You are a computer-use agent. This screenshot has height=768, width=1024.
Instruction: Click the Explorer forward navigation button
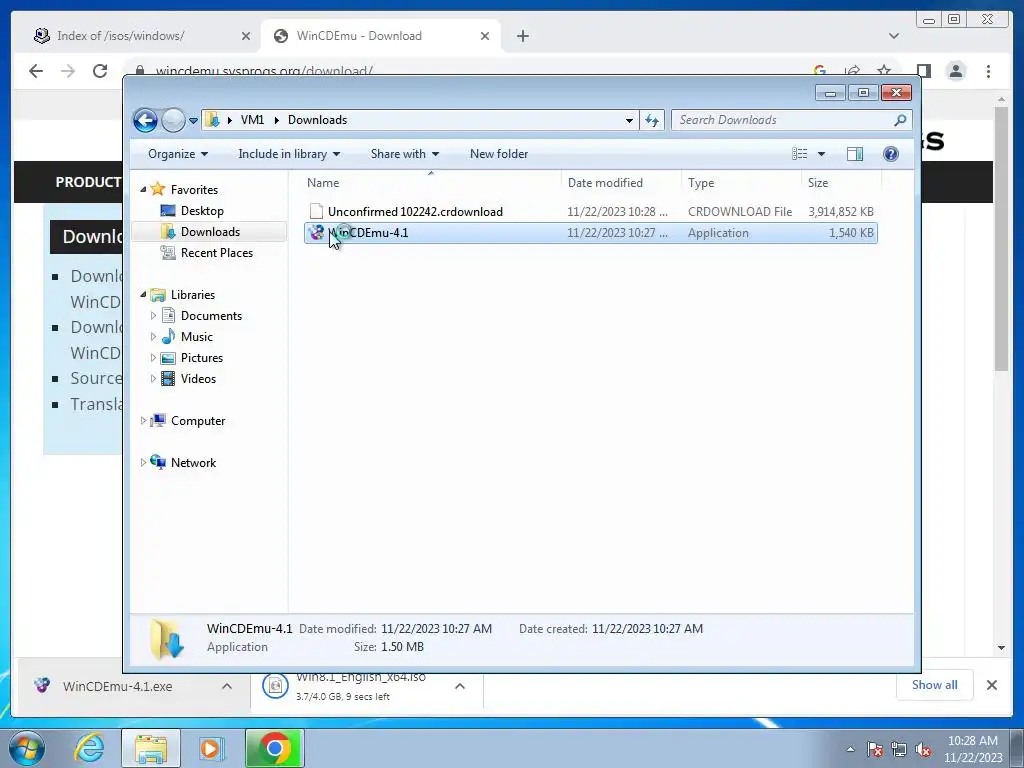point(173,120)
